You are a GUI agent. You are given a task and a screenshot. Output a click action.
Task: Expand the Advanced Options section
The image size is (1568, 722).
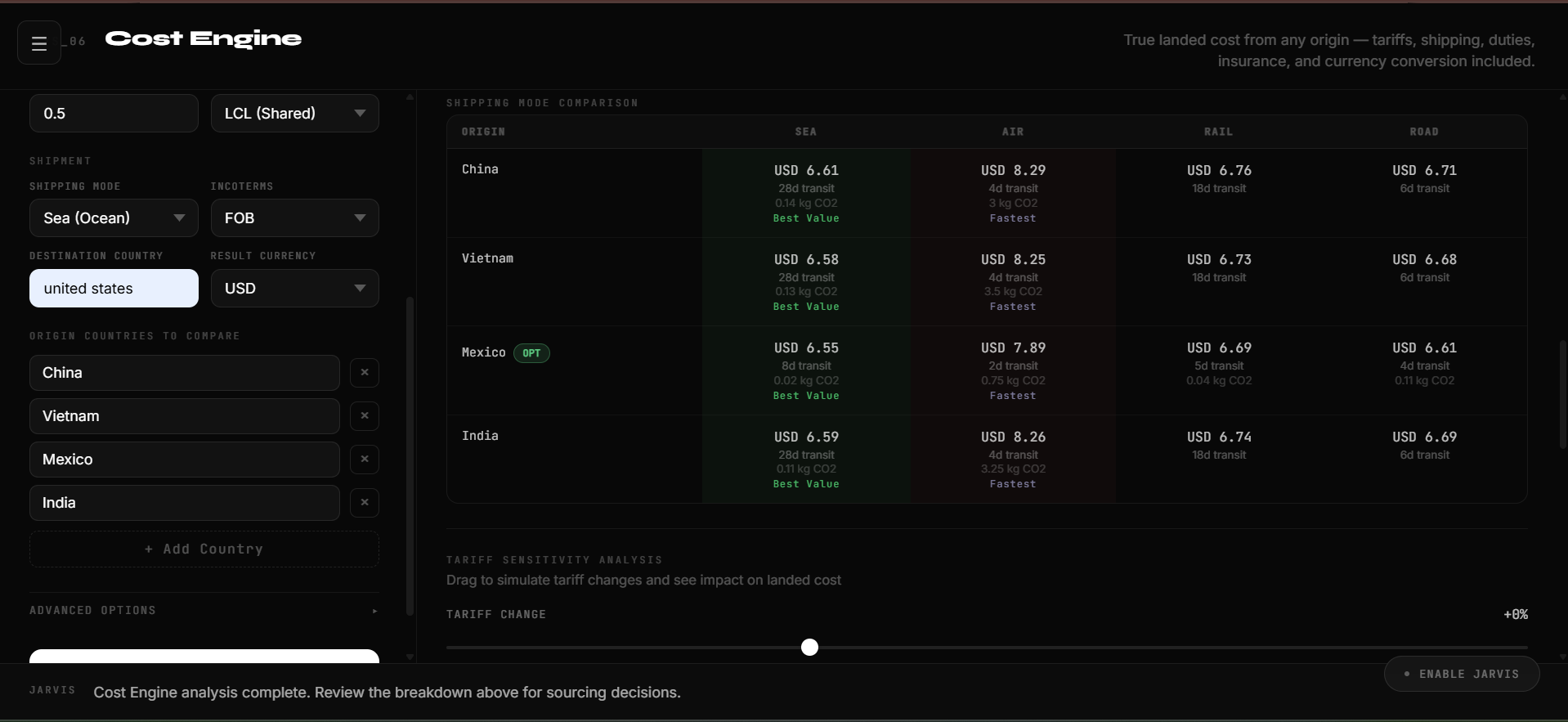(204, 611)
